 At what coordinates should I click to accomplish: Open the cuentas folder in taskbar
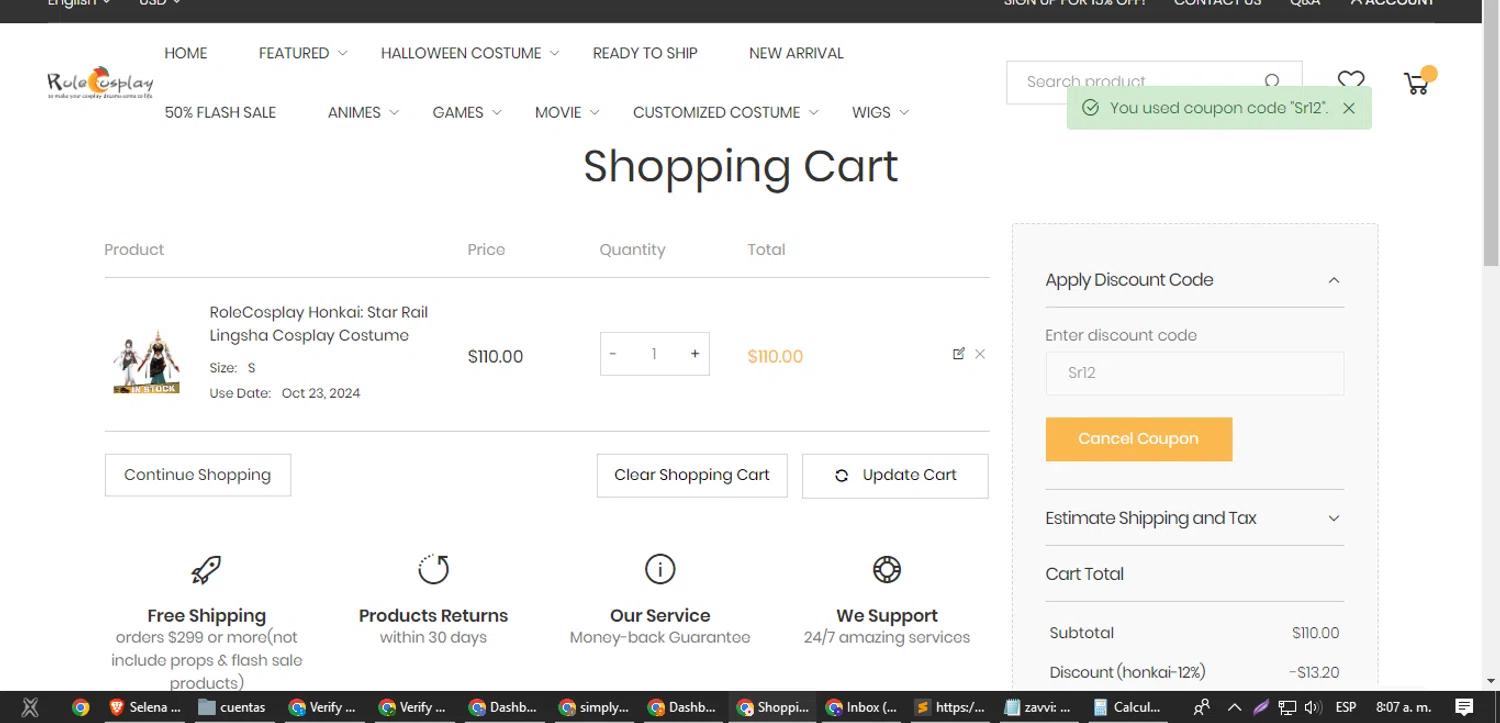point(233,707)
